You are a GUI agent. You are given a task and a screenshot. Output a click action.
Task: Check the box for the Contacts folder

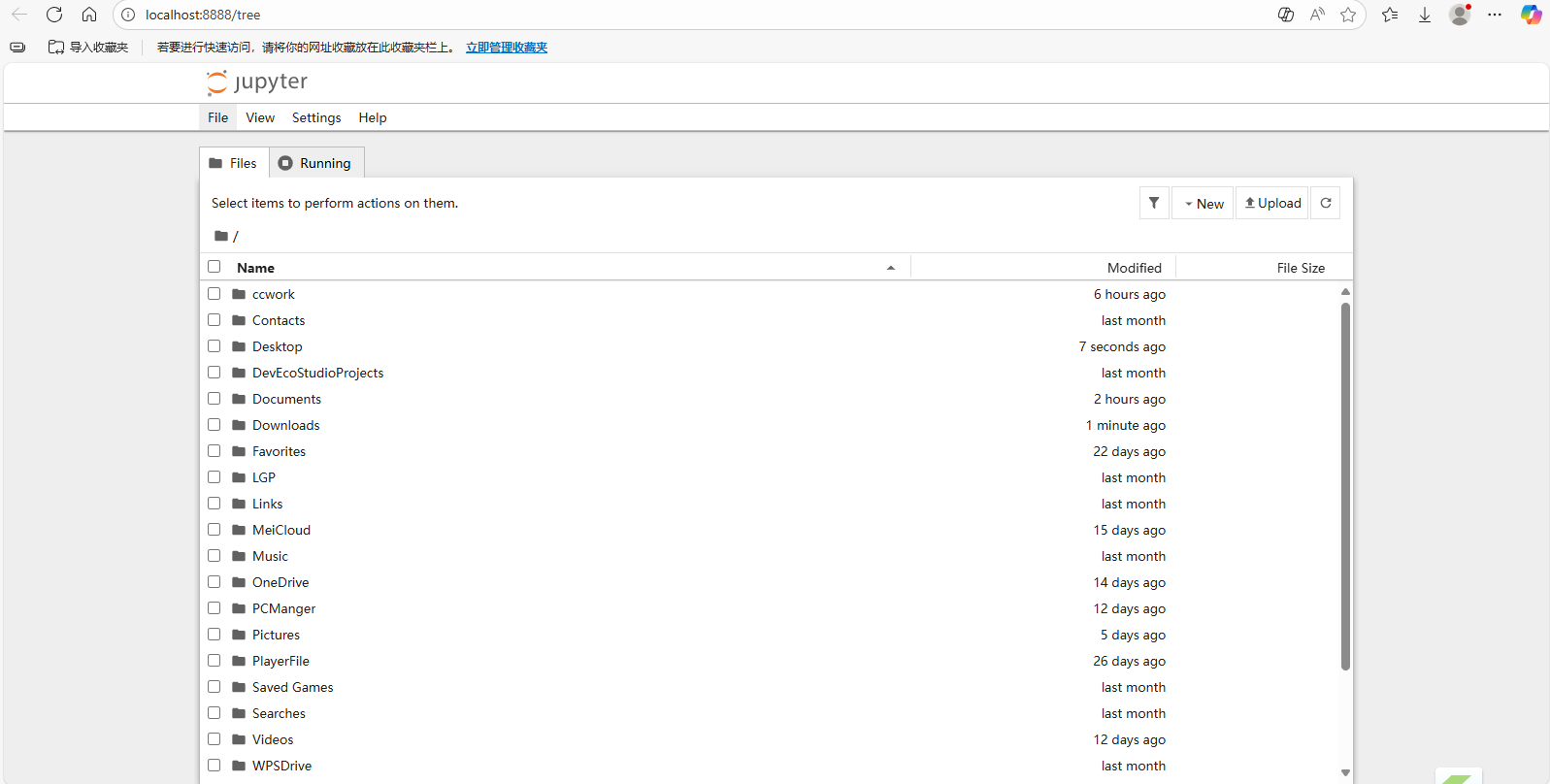(214, 320)
